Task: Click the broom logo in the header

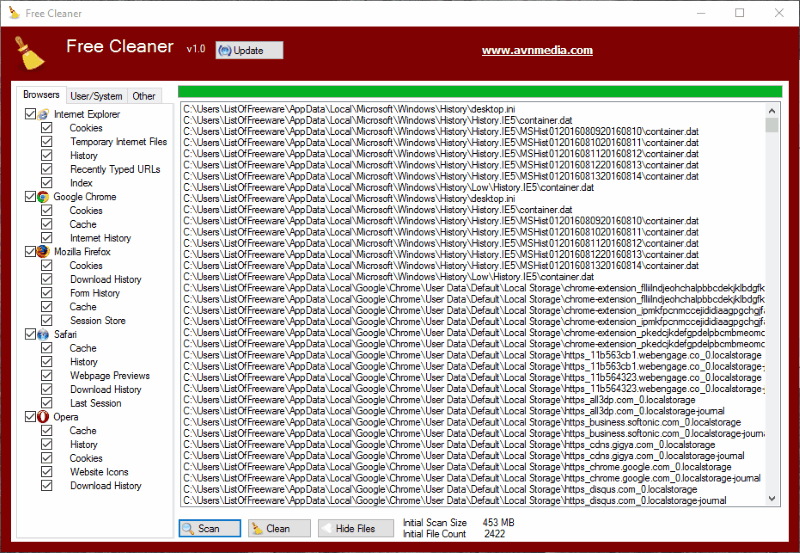Action: (30, 53)
